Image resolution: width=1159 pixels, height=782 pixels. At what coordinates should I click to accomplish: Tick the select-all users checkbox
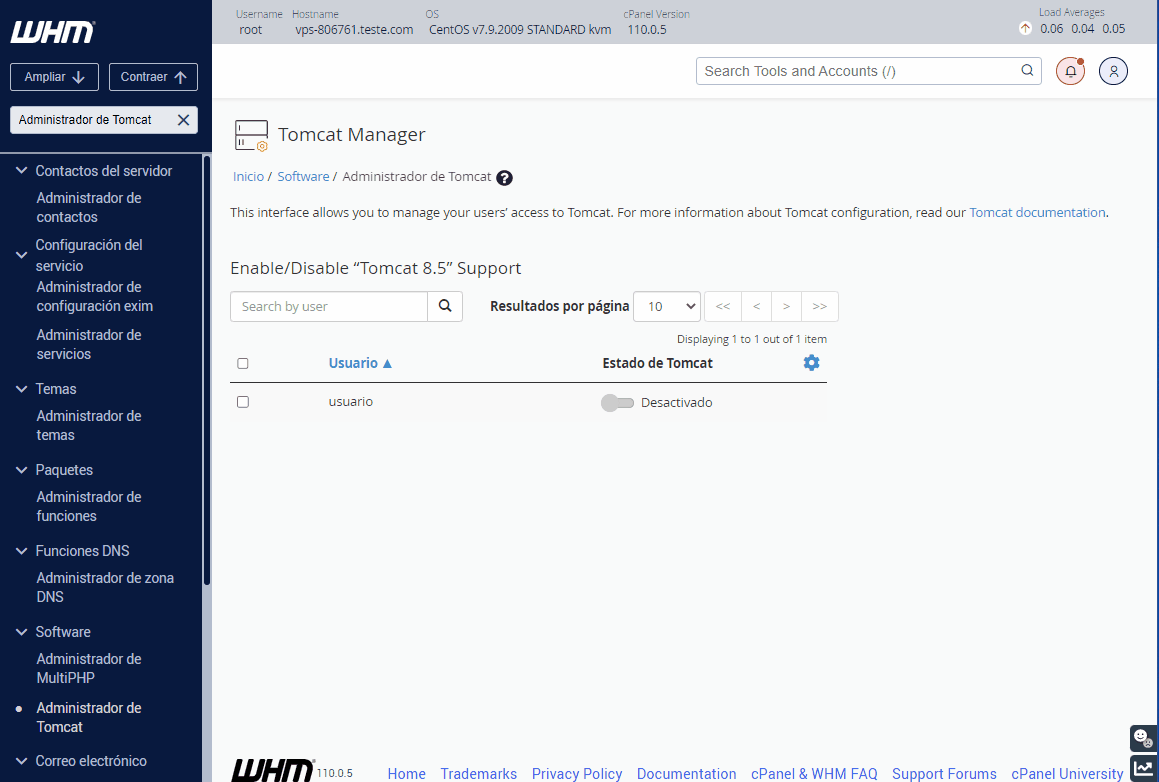coord(242,363)
